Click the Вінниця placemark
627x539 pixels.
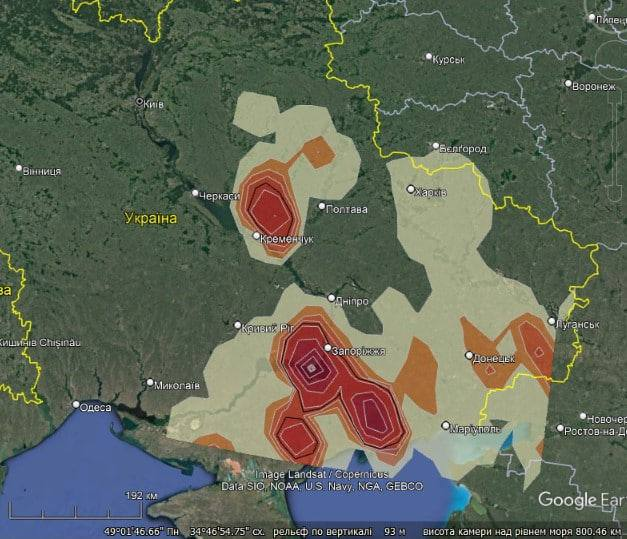18,169
